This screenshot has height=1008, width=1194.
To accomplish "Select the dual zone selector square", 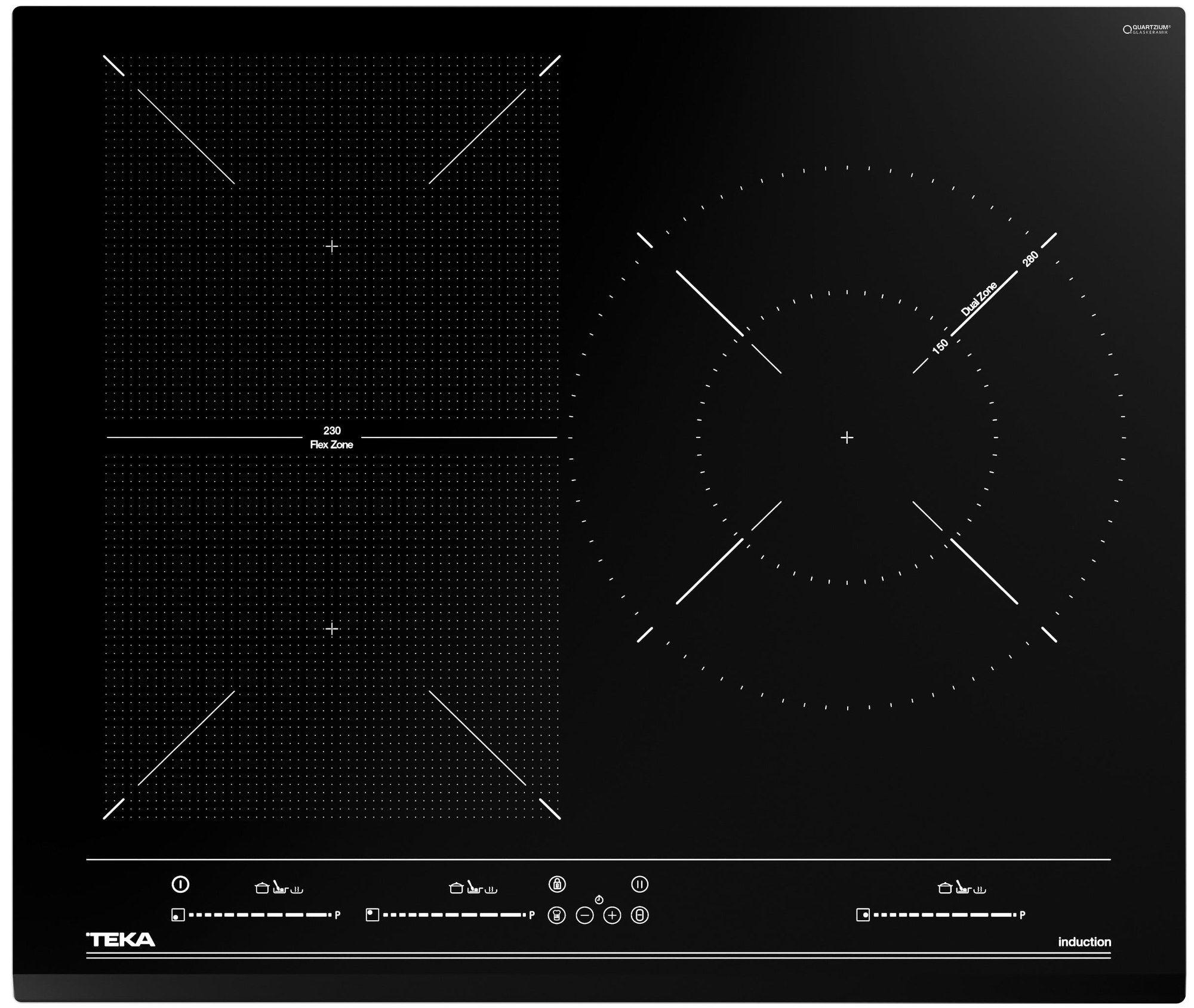I will click(863, 914).
